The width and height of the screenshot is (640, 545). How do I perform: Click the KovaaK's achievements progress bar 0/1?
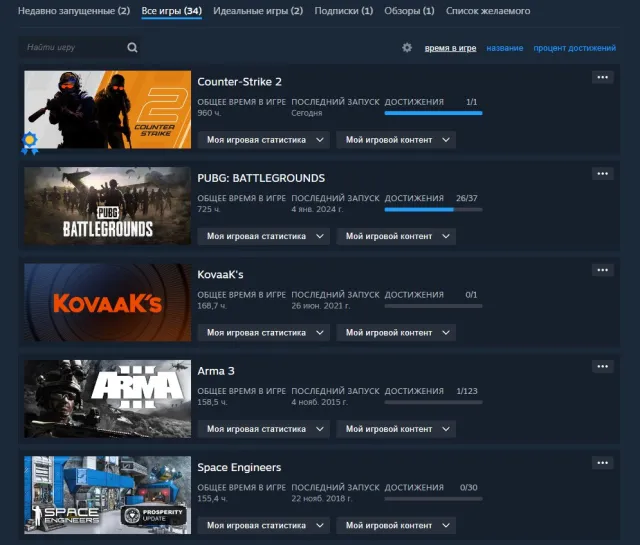(433, 306)
